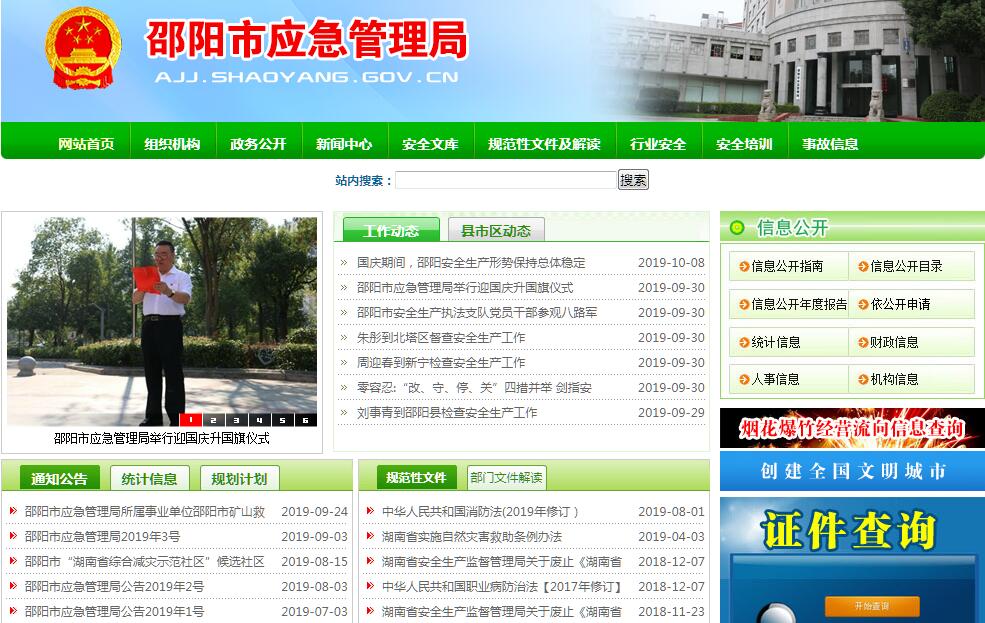Click the 站内搜索 text input field
The image size is (985, 623).
(505, 180)
